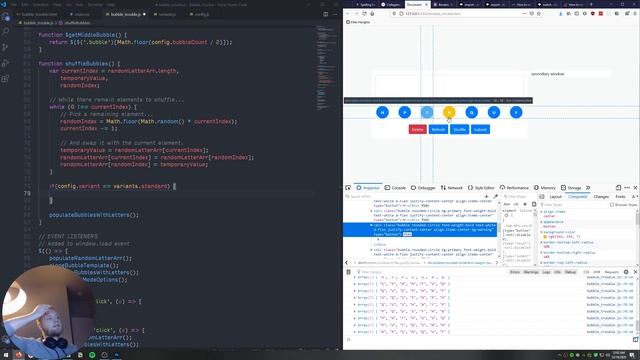The image size is (640, 360).
Task: Toggle the Inspector three-pane sidebar icon
Action: click(x=542, y=197)
